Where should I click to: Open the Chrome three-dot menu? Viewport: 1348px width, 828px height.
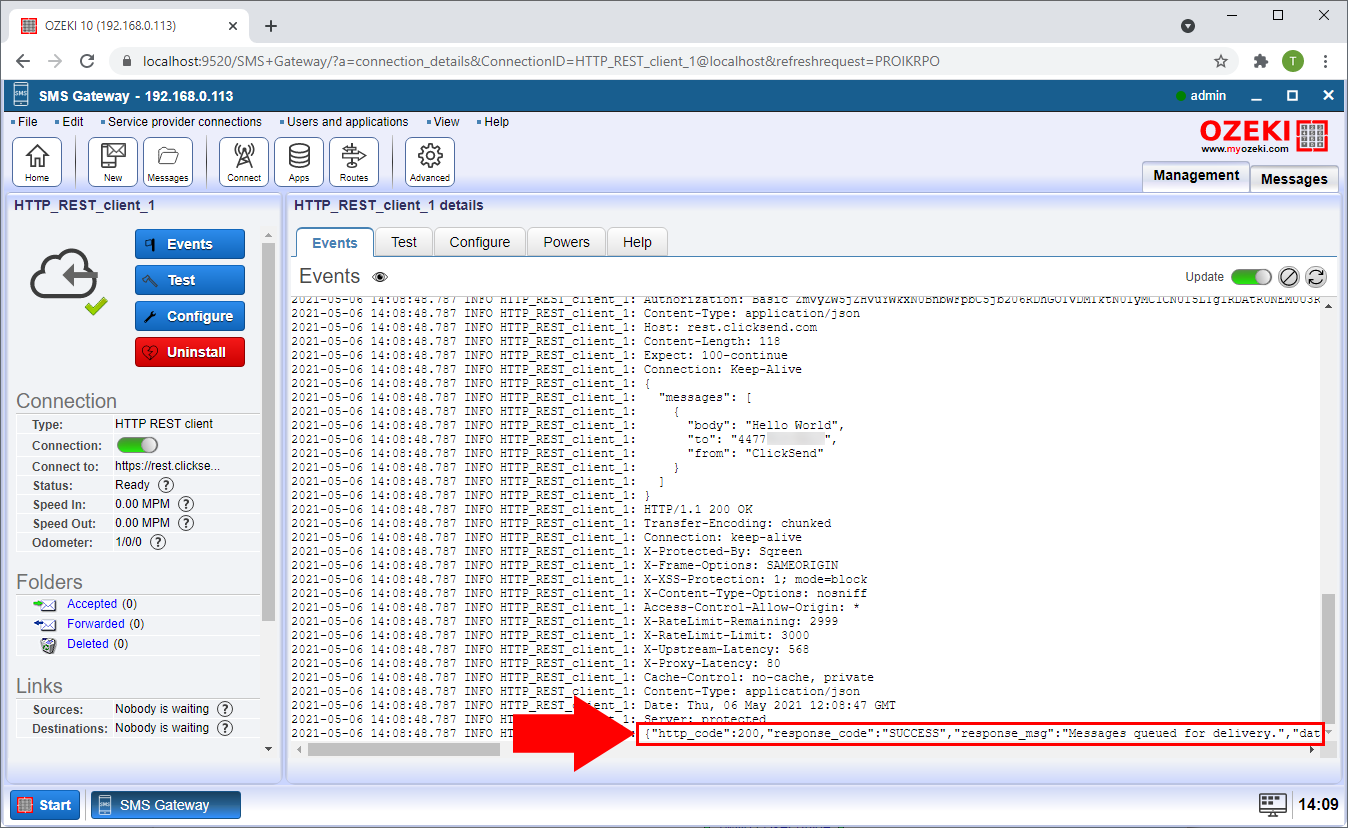pyautogui.click(x=1325, y=61)
